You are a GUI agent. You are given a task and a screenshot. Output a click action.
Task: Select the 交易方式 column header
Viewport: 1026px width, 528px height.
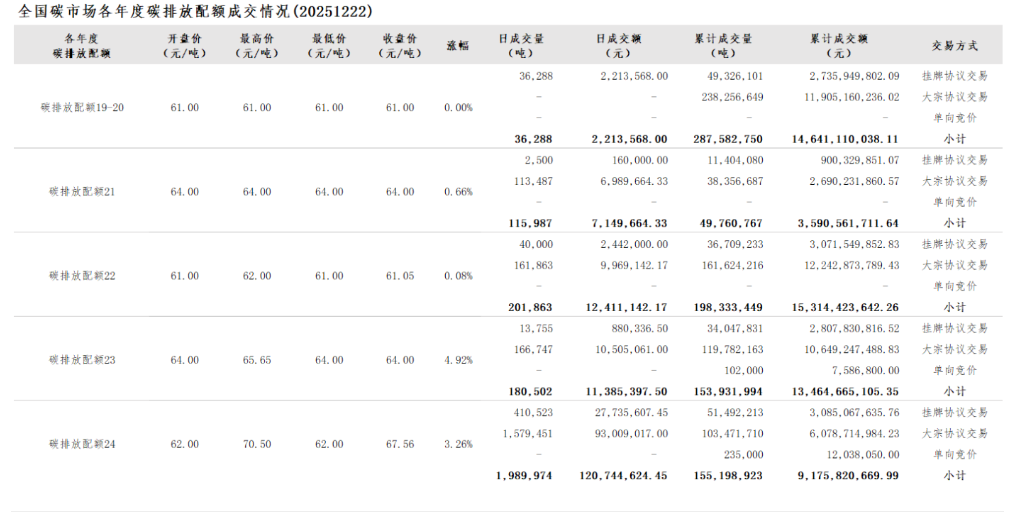(954, 46)
